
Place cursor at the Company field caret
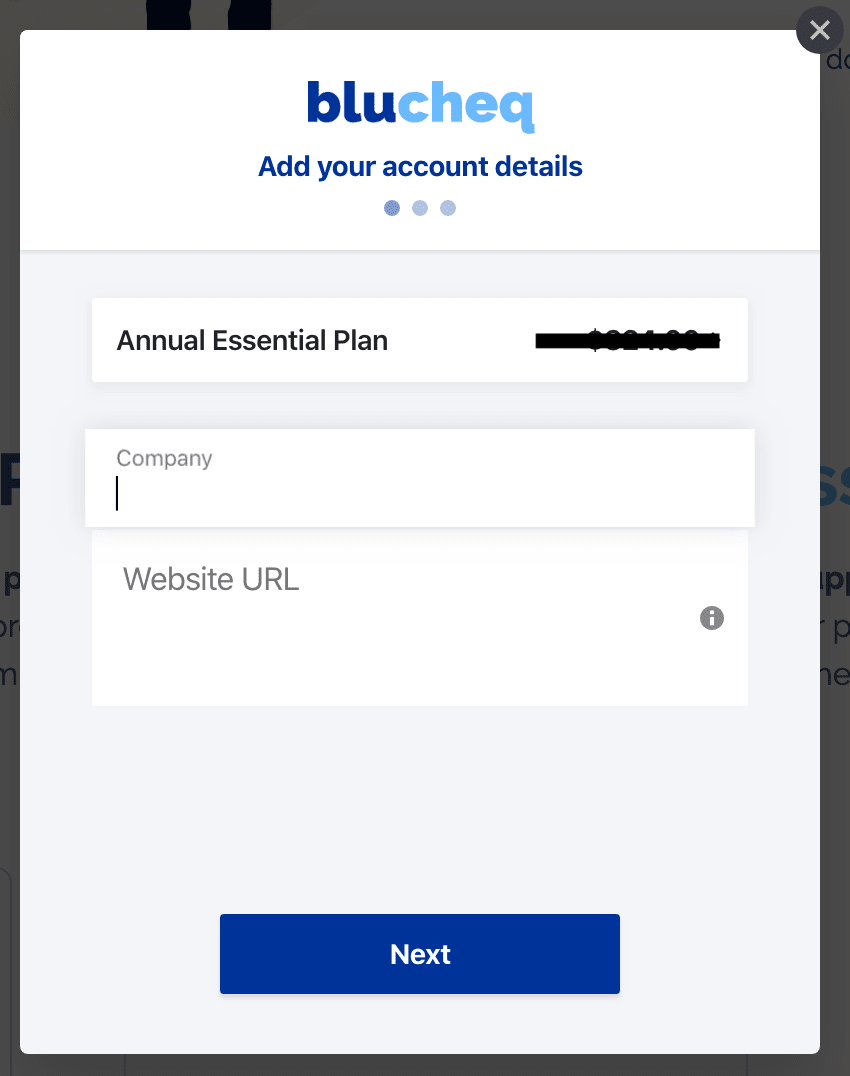click(118, 493)
